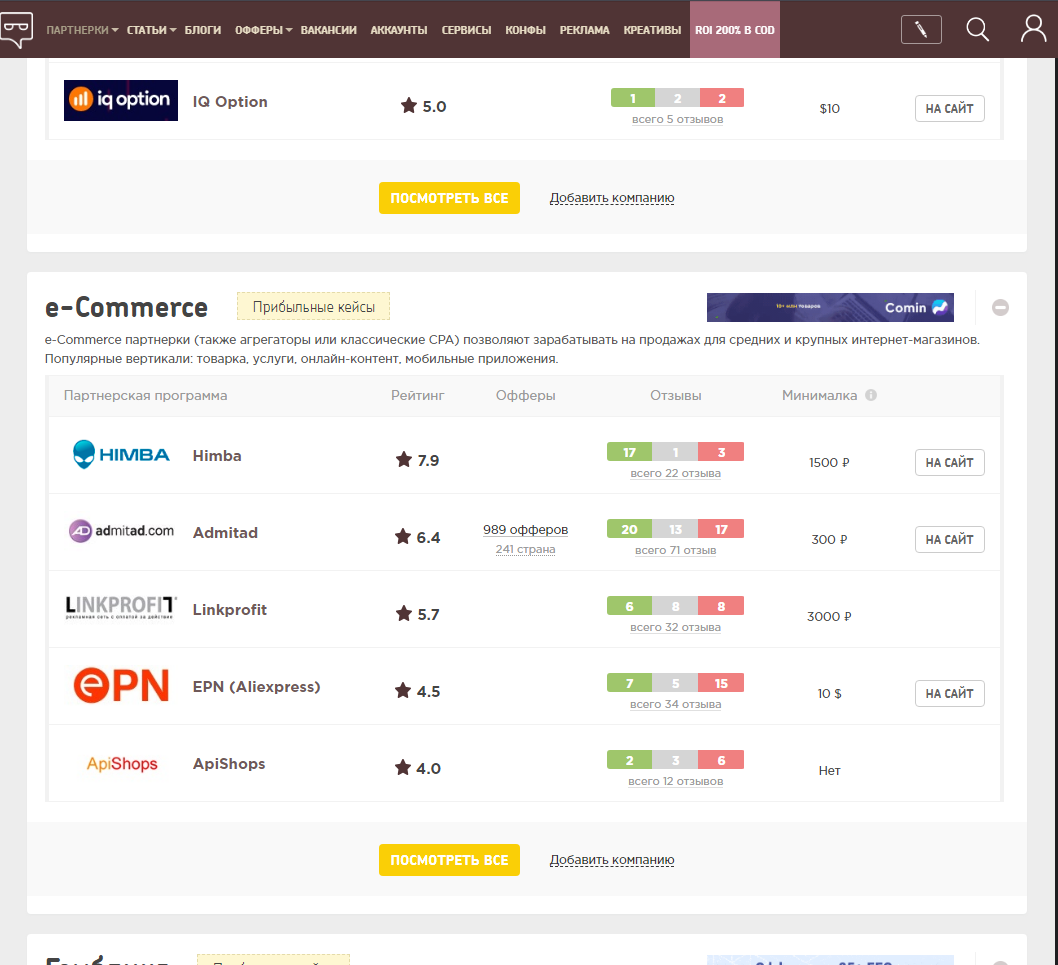Click the Comin banner ad
The width and height of the screenshot is (1058, 965).
click(x=830, y=308)
